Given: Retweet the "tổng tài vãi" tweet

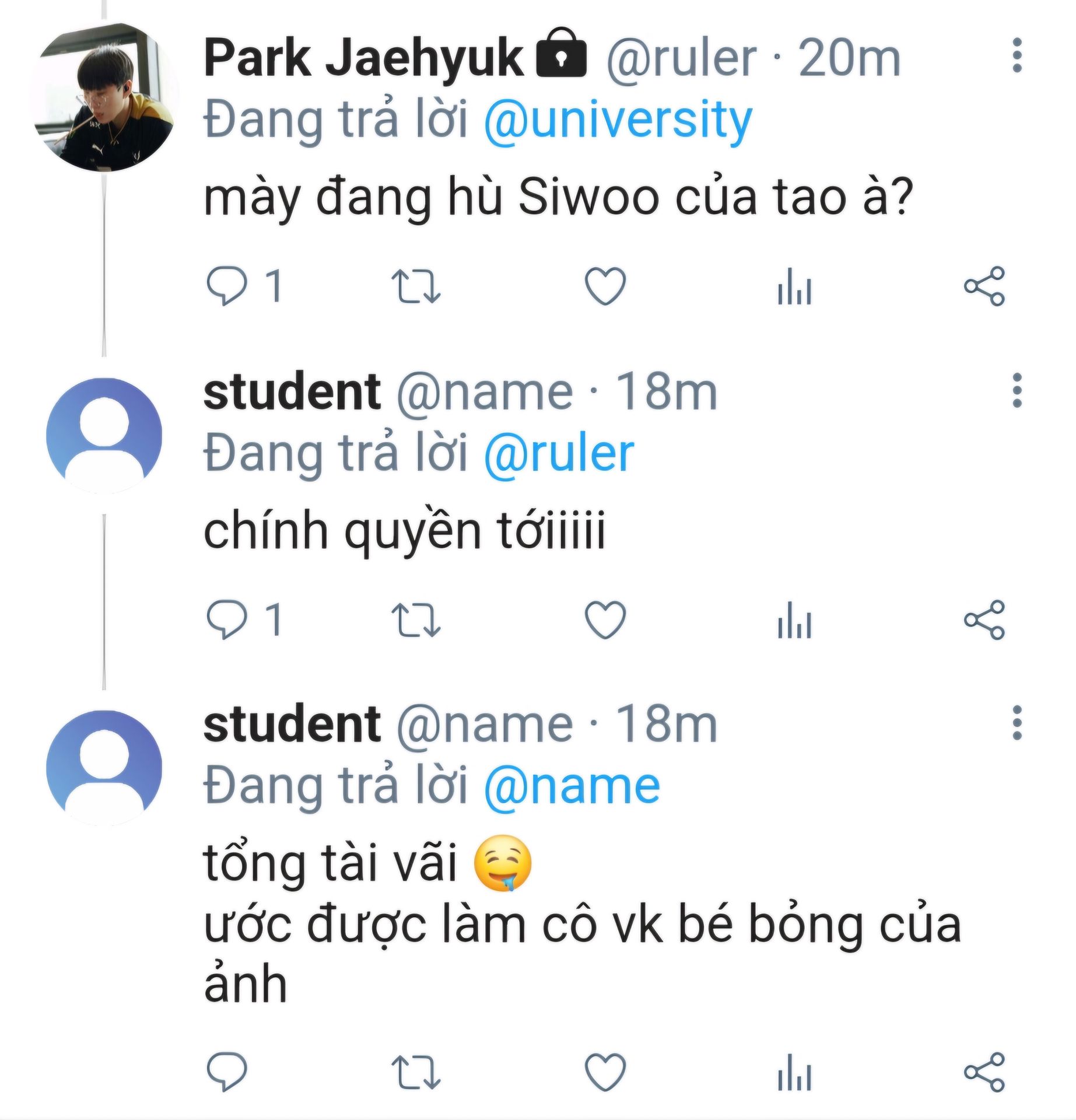Looking at the screenshot, I should tap(415, 1072).
